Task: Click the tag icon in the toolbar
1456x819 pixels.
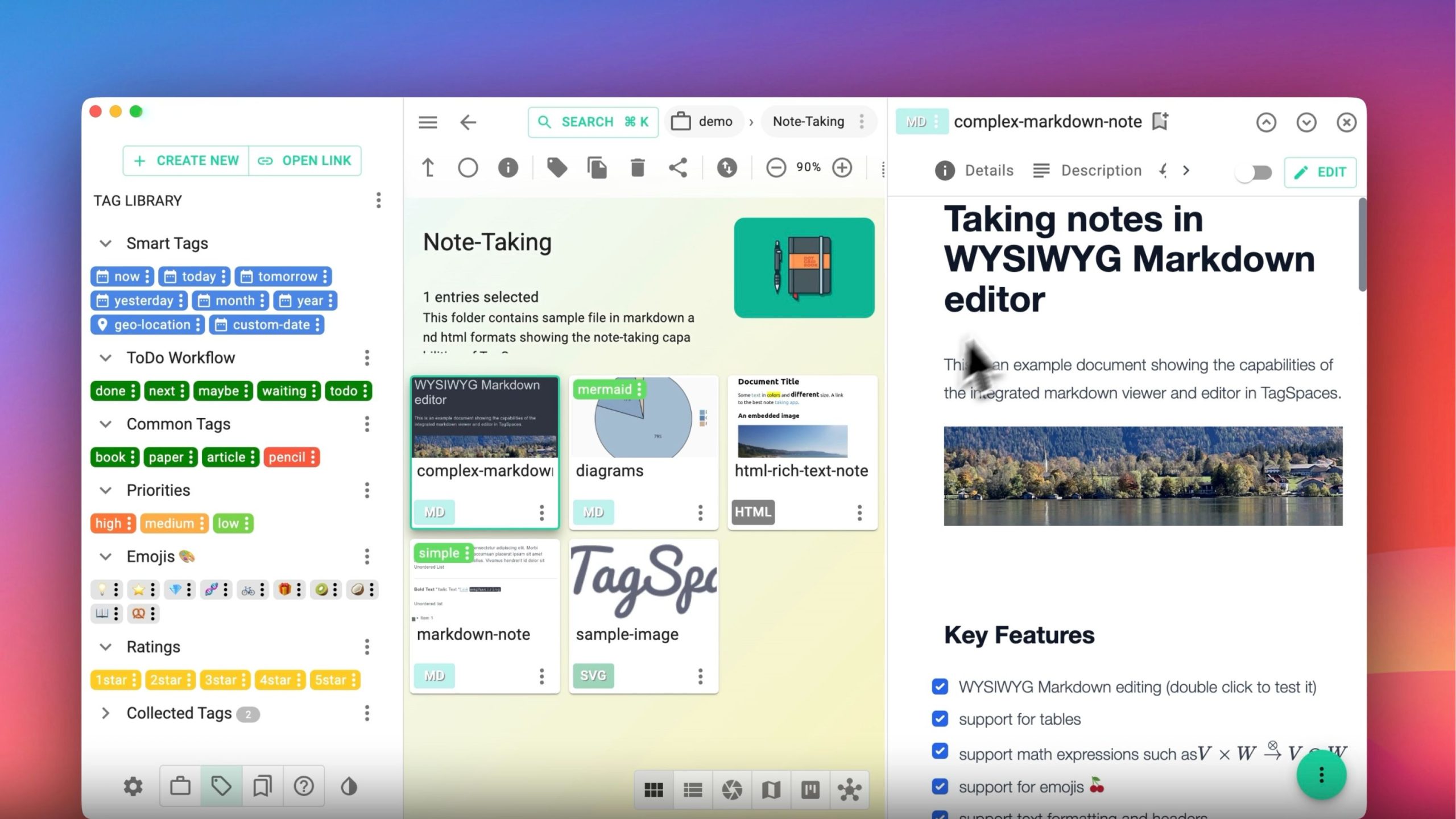Action: (x=557, y=167)
